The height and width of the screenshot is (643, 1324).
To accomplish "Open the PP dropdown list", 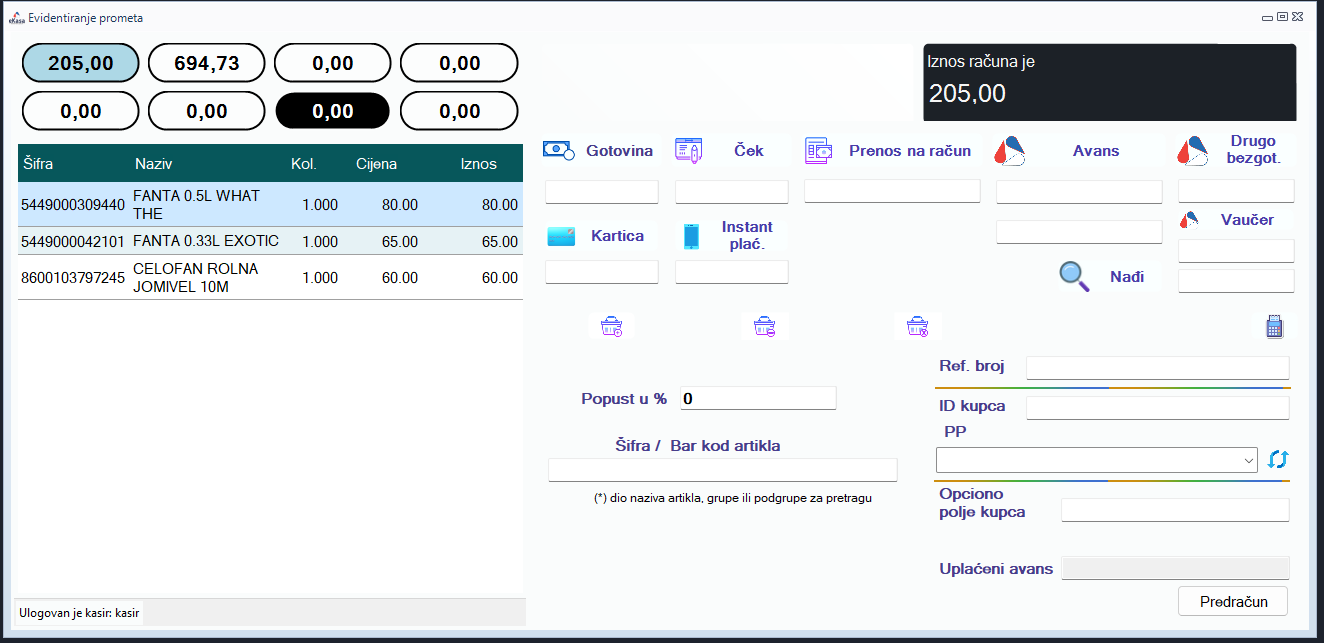I will [x=1248, y=460].
